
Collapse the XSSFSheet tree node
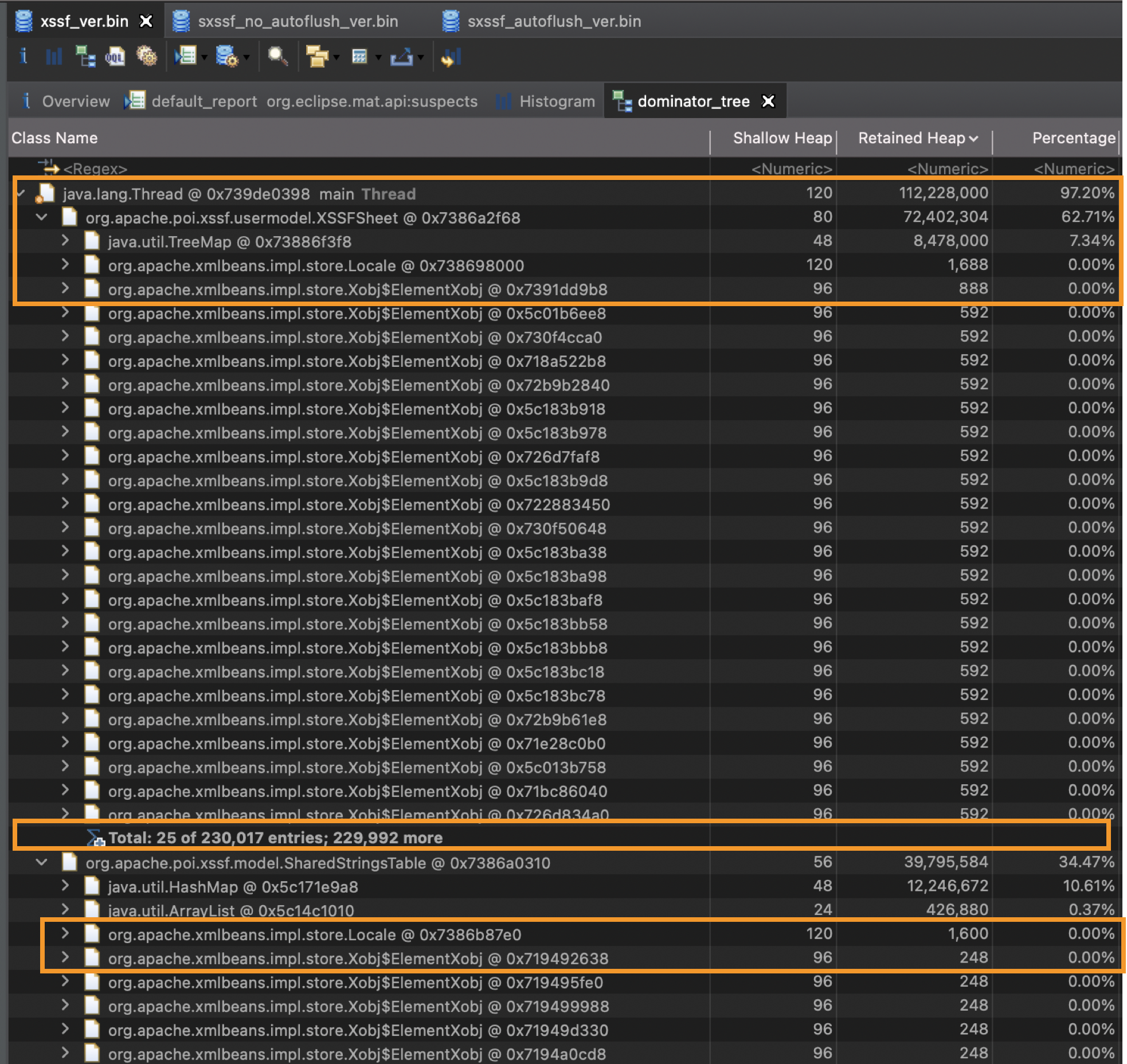[42, 217]
